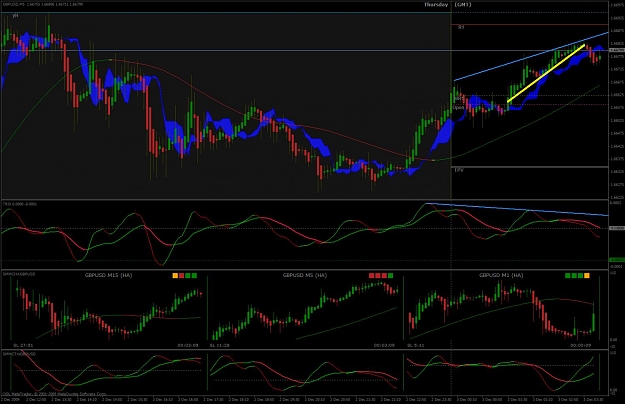Click the orange signal square in M1 panel

coord(587,276)
